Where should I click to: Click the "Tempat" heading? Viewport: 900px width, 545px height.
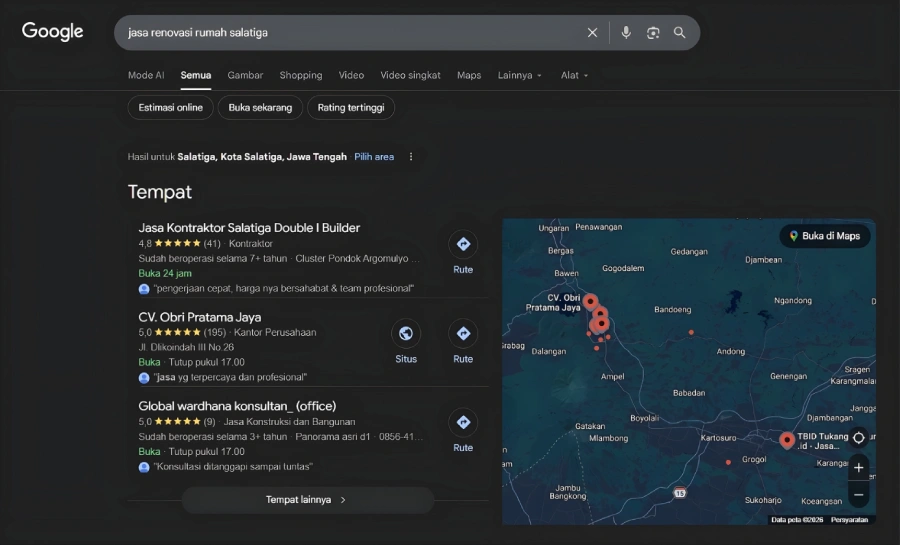160,192
